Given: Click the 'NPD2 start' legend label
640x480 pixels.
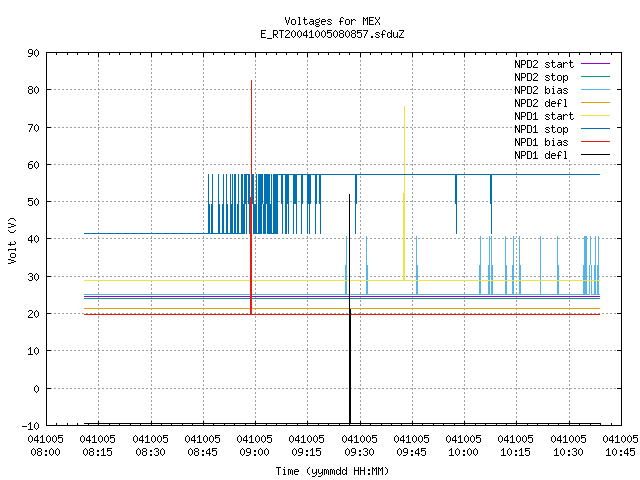Looking at the screenshot, I should (544, 64).
